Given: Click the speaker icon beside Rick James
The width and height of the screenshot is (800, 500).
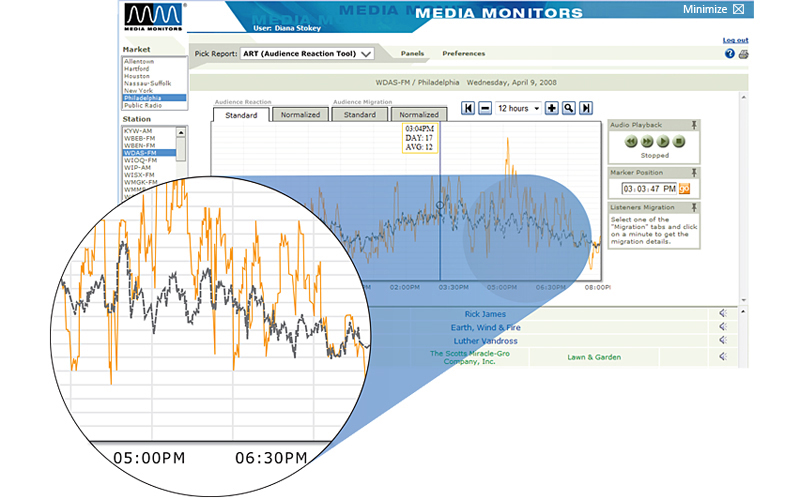Looking at the screenshot, I should (723, 313).
